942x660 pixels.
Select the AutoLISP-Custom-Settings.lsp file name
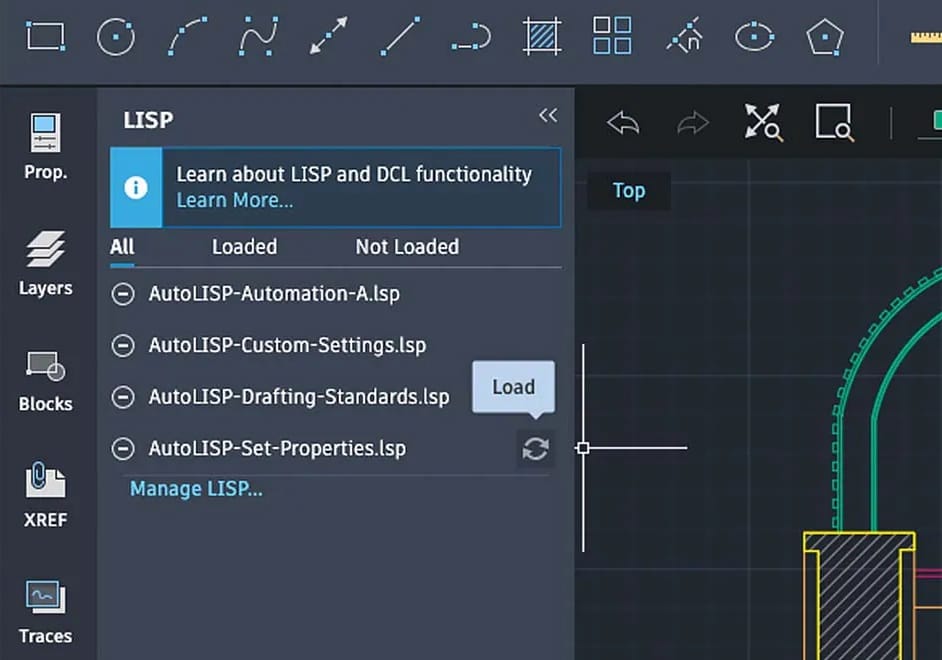288,346
